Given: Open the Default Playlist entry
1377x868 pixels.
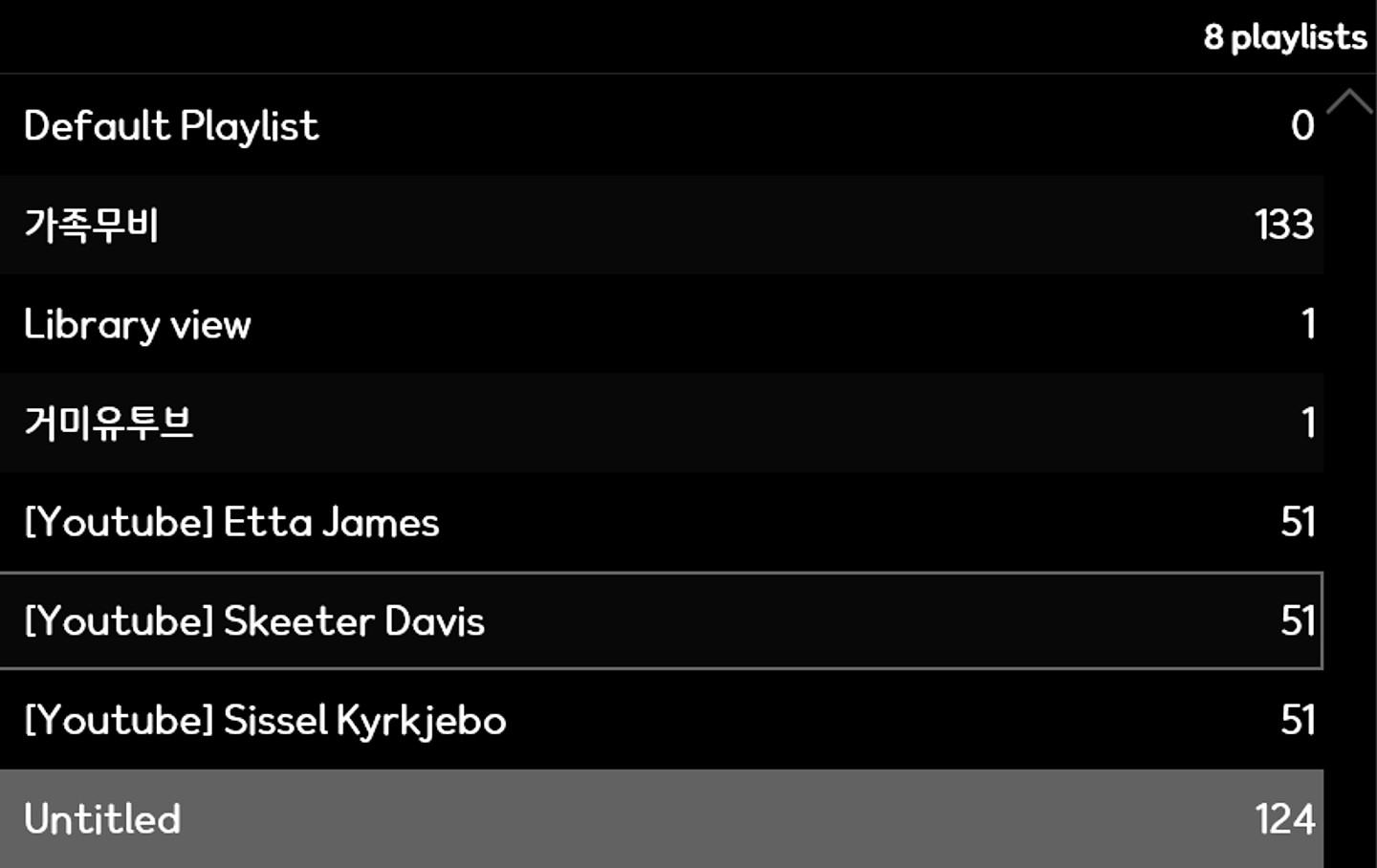Looking at the screenshot, I should pos(172,126).
